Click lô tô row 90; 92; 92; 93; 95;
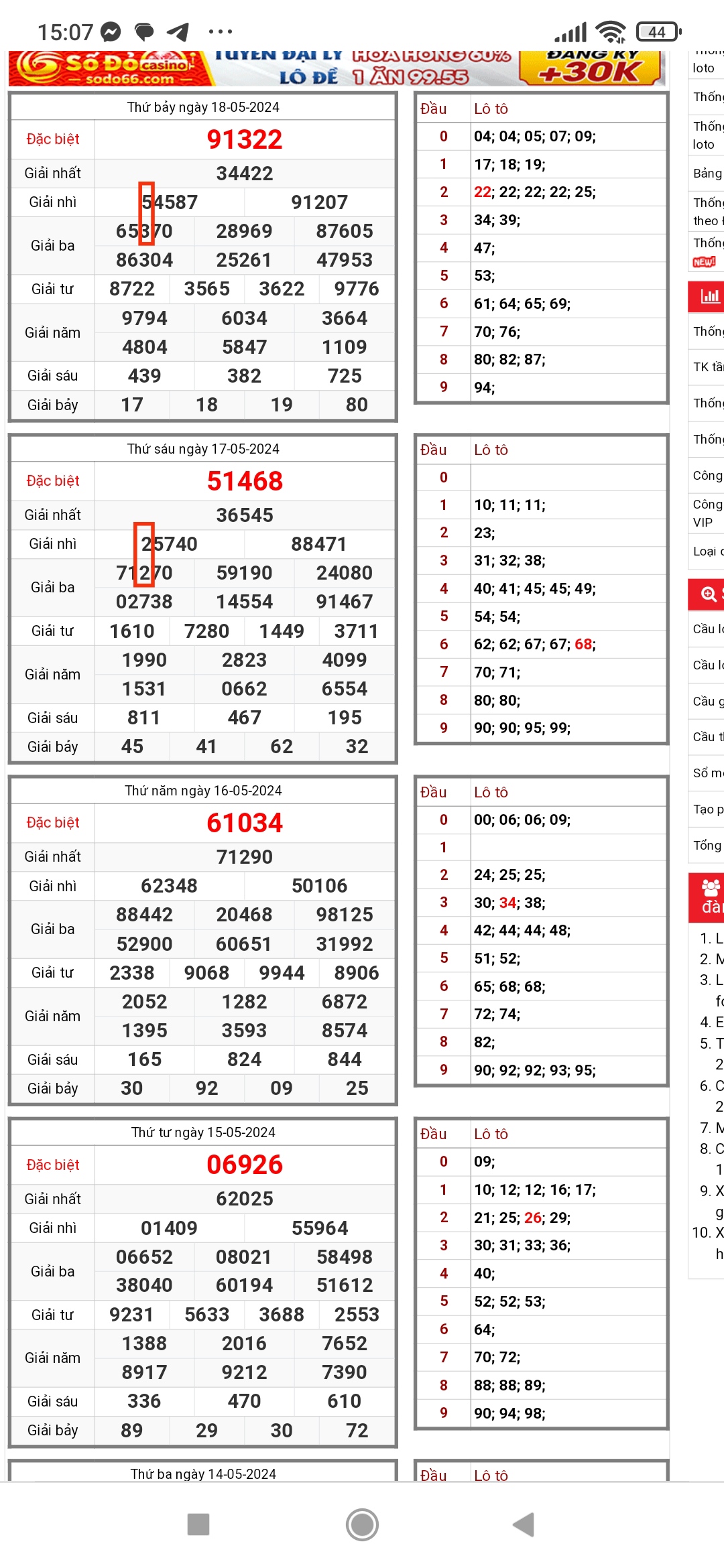 (535, 1070)
